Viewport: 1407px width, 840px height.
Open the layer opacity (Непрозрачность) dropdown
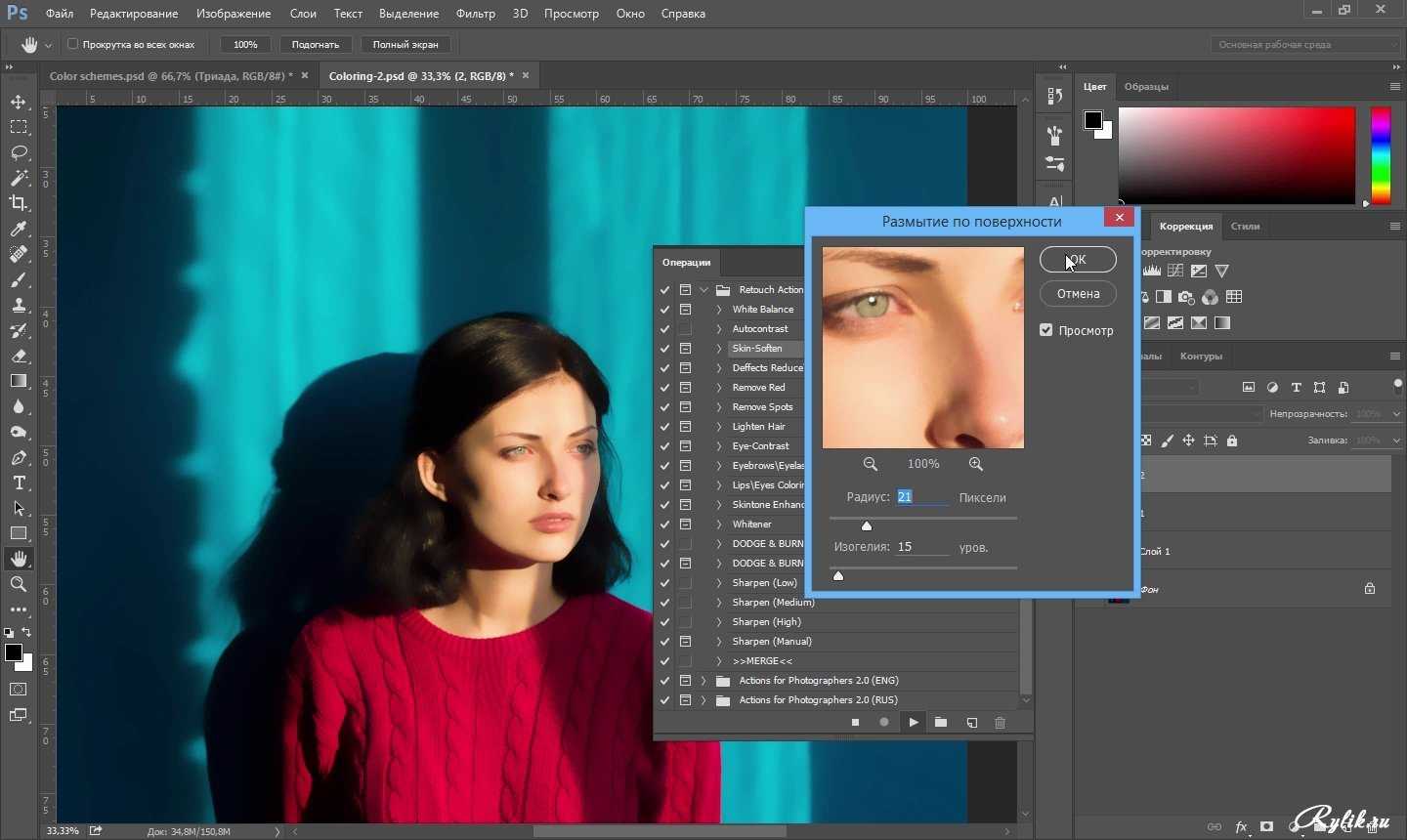[1395, 414]
